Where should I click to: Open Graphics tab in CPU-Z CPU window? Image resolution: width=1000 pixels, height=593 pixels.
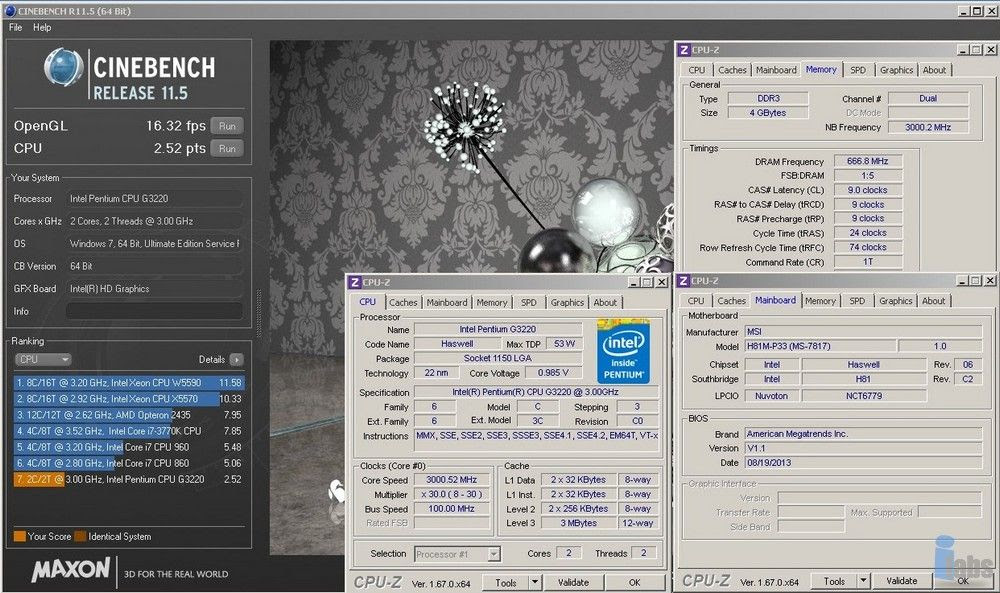point(567,303)
